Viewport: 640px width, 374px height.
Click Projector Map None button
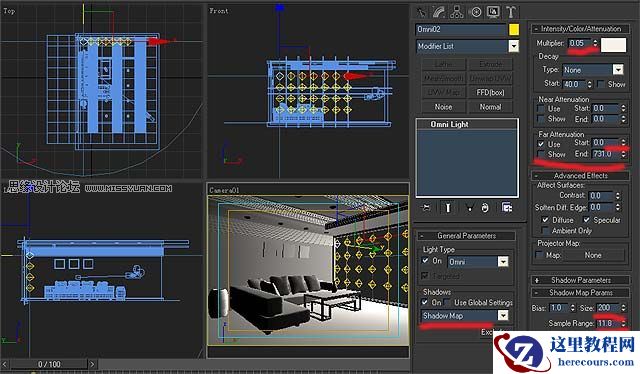593,255
